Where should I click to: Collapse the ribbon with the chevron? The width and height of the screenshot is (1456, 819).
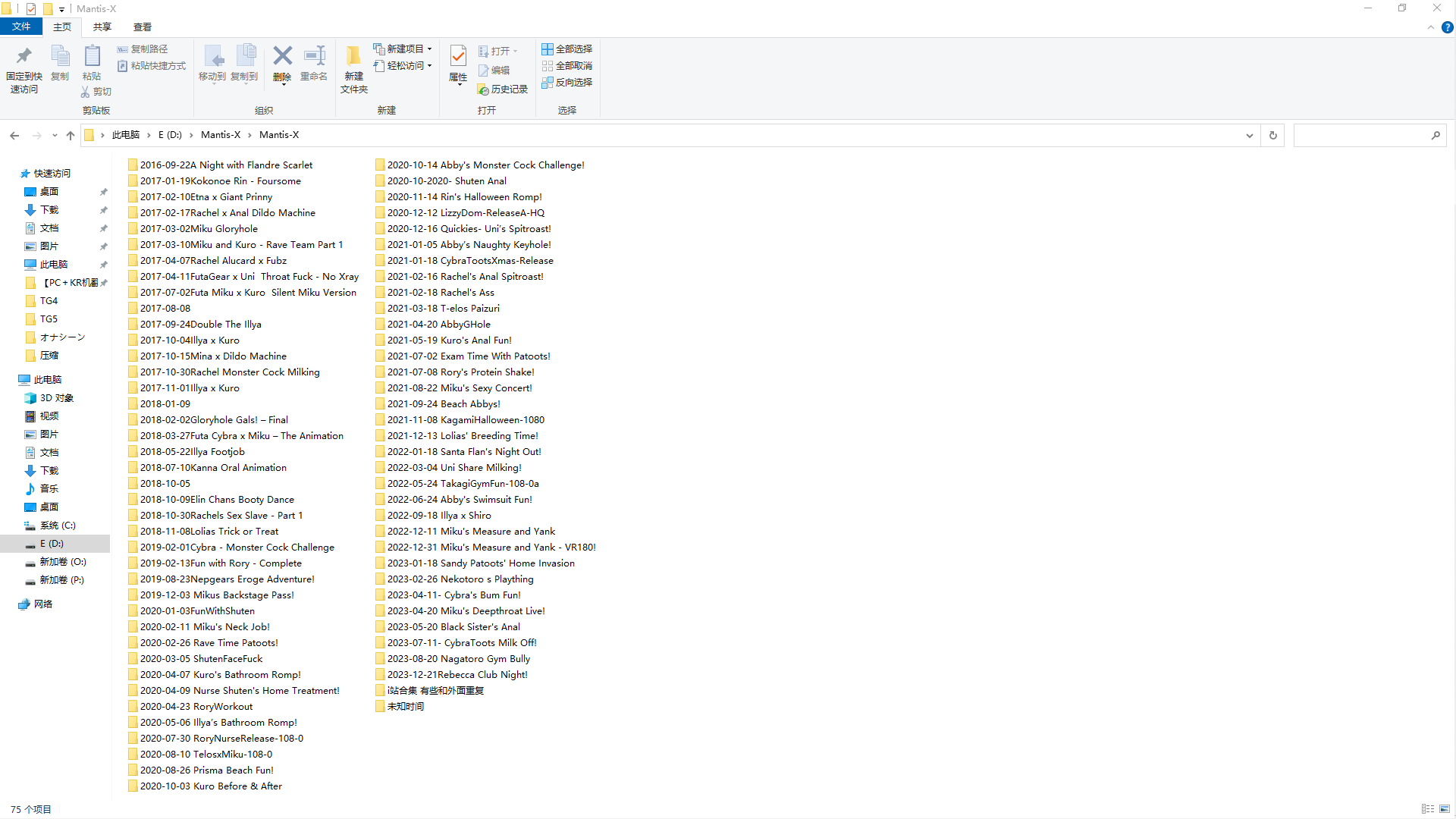click(x=1431, y=27)
